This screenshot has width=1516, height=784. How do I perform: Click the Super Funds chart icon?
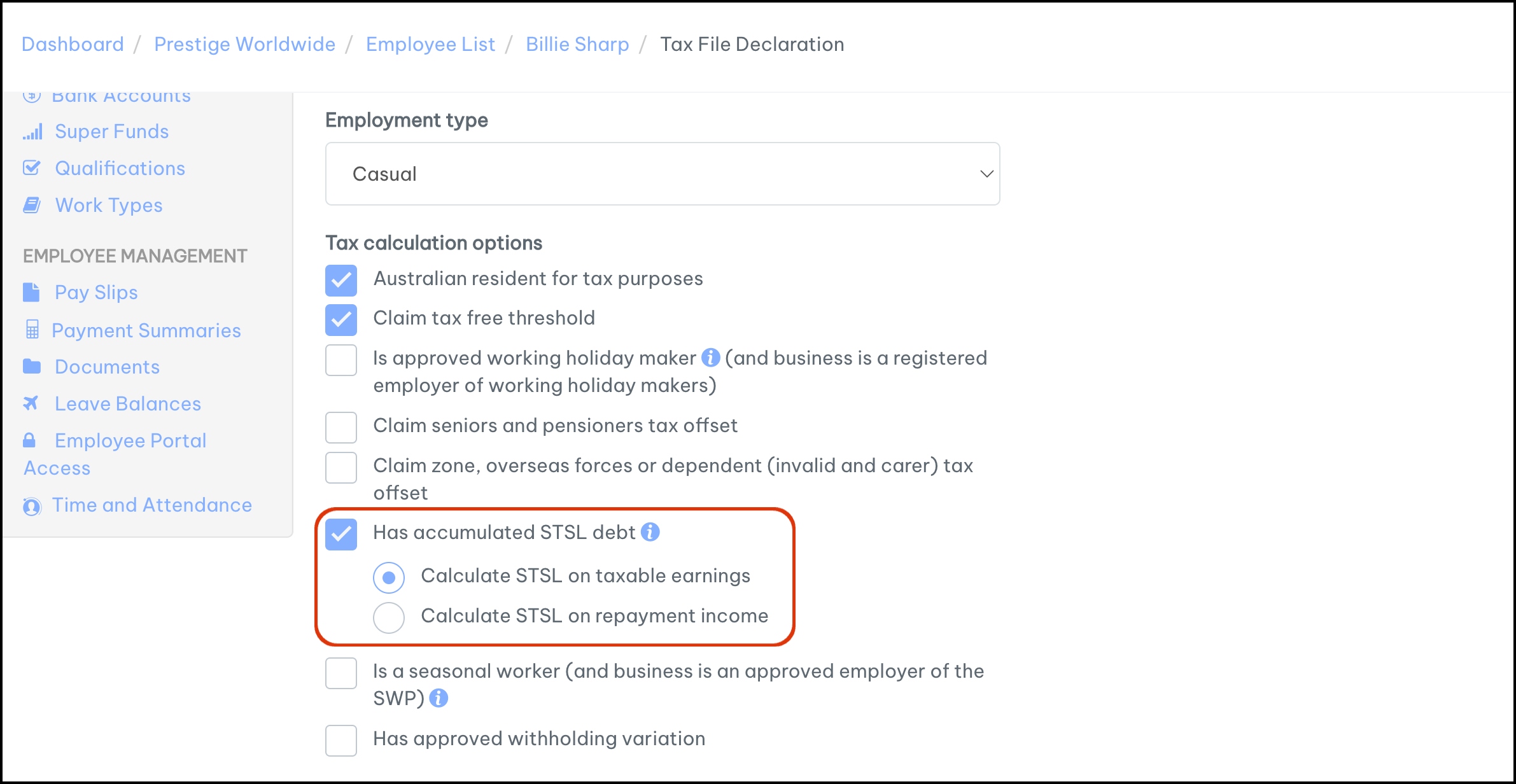click(x=32, y=132)
